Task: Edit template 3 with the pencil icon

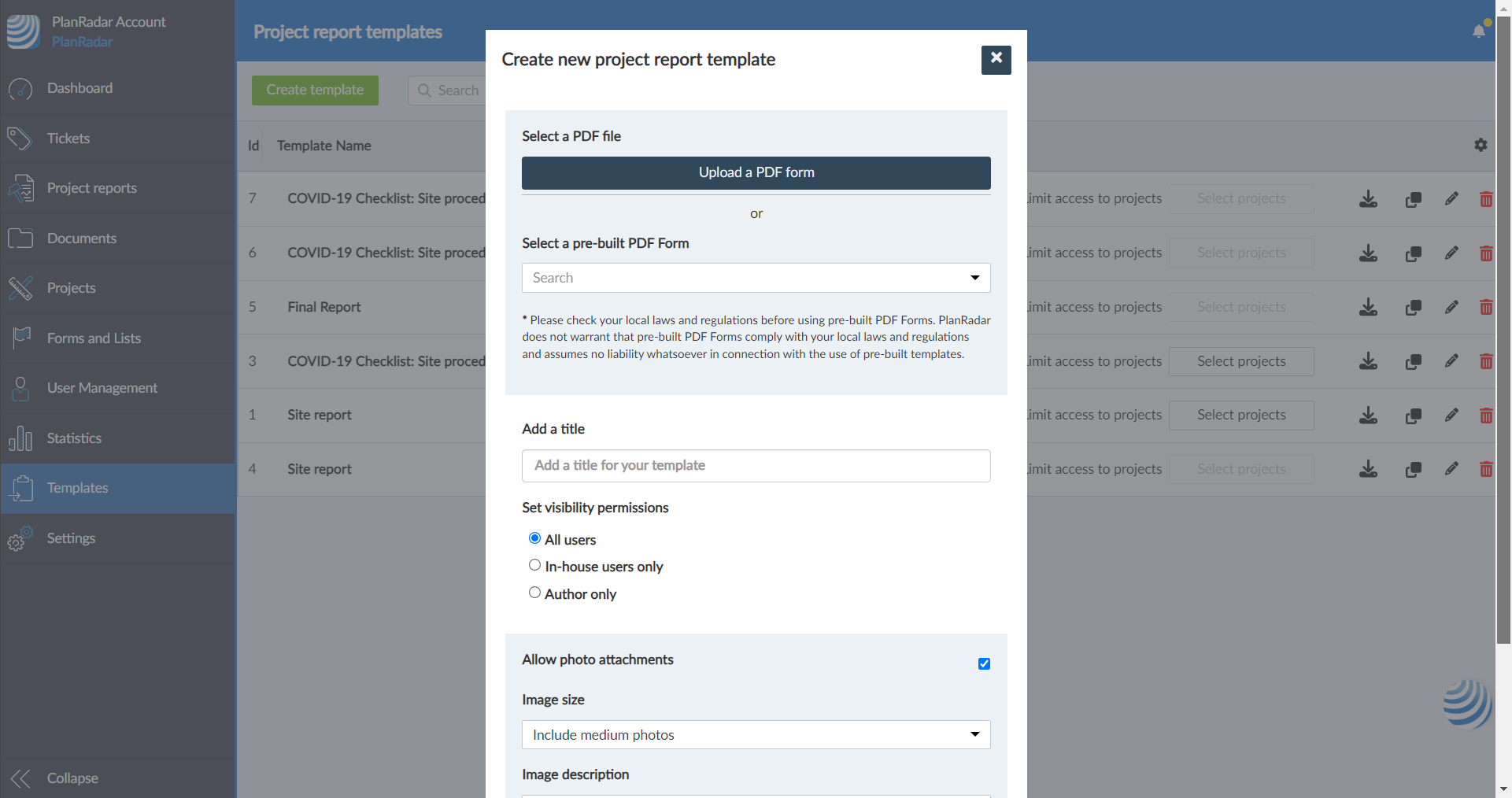Action: (1451, 361)
